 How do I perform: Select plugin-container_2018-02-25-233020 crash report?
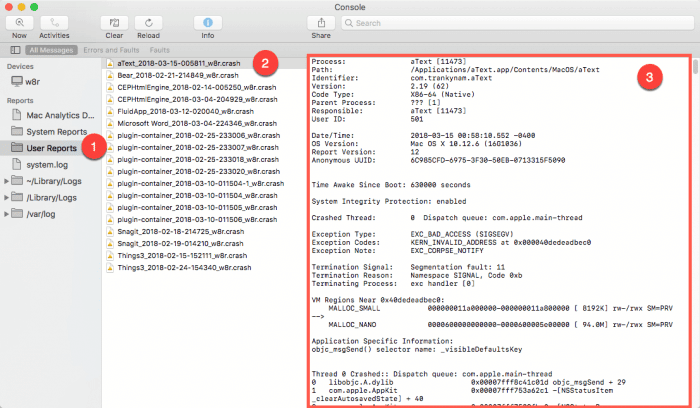tap(199, 171)
